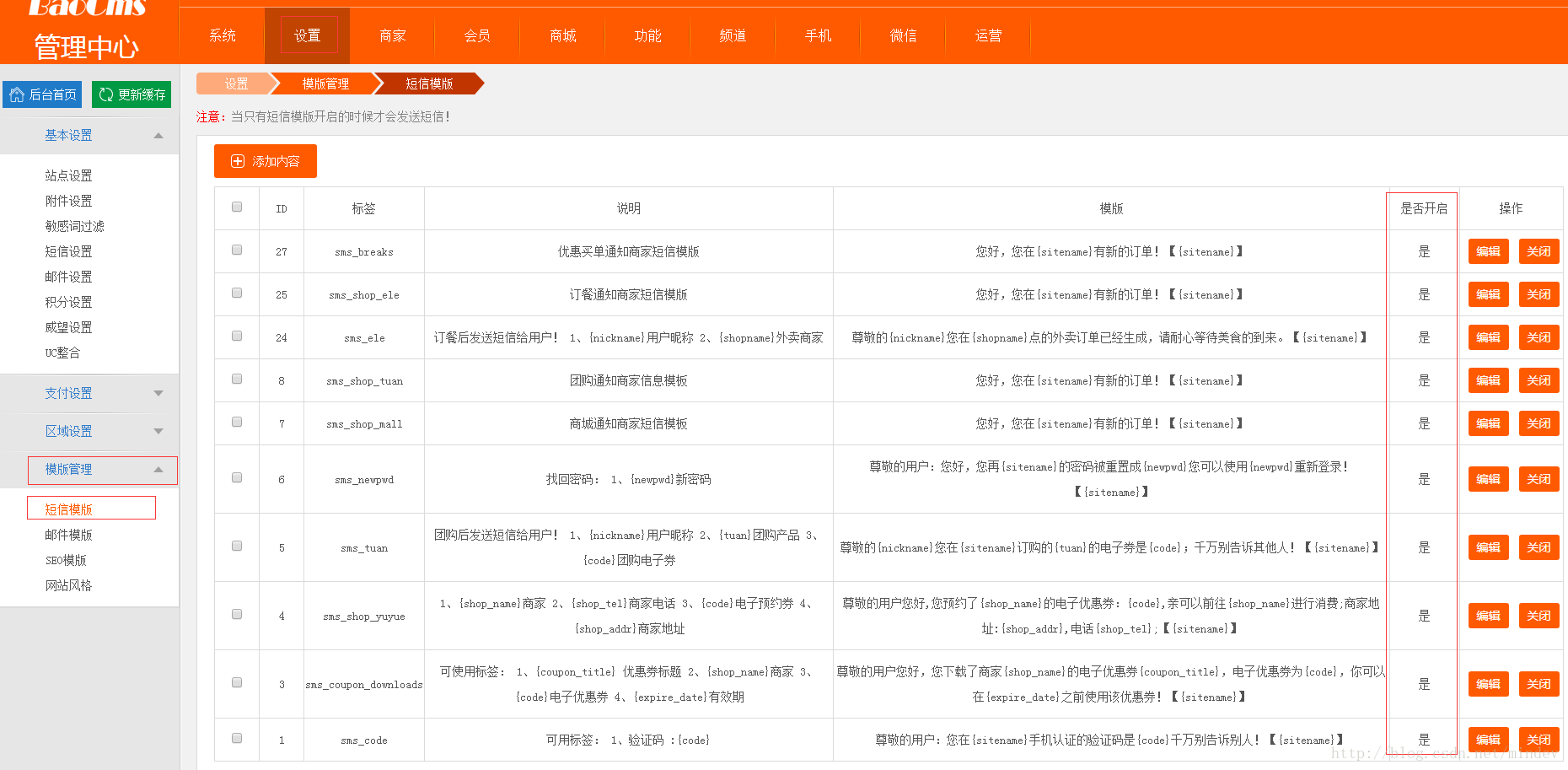
Task: Open SEO模版 in sidebar
Action: [x=66, y=560]
